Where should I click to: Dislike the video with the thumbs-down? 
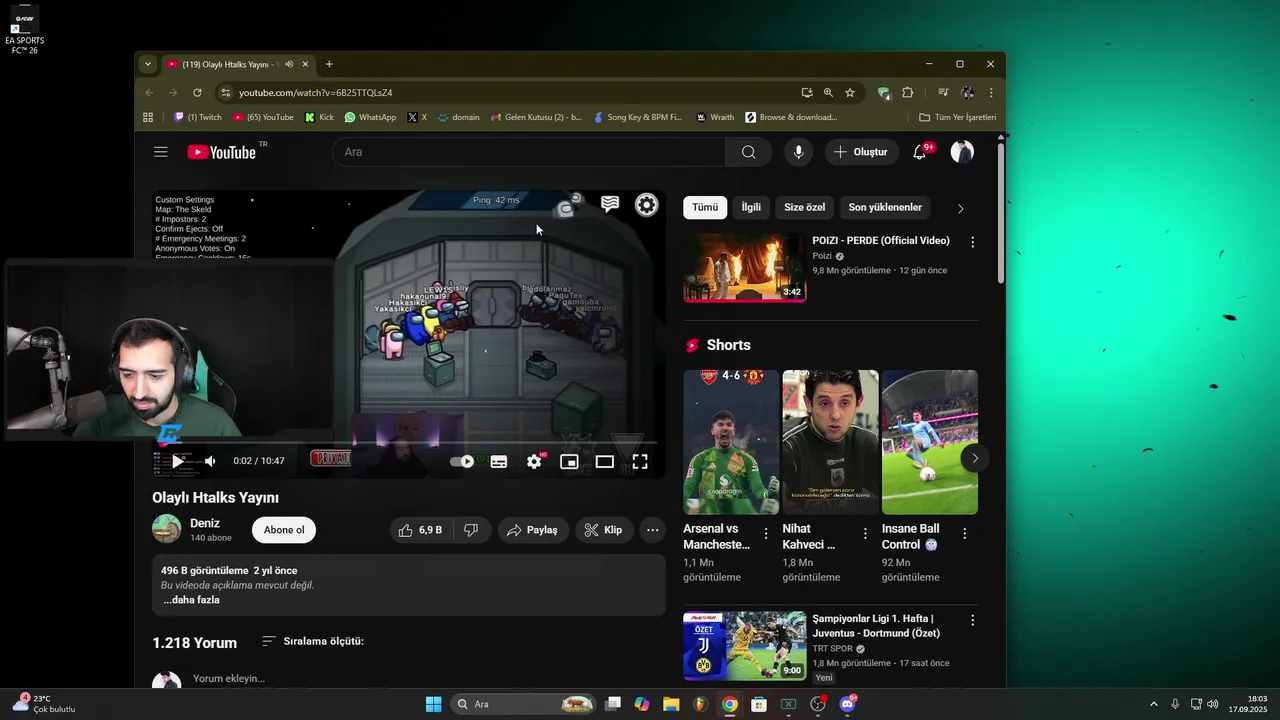point(471,530)
